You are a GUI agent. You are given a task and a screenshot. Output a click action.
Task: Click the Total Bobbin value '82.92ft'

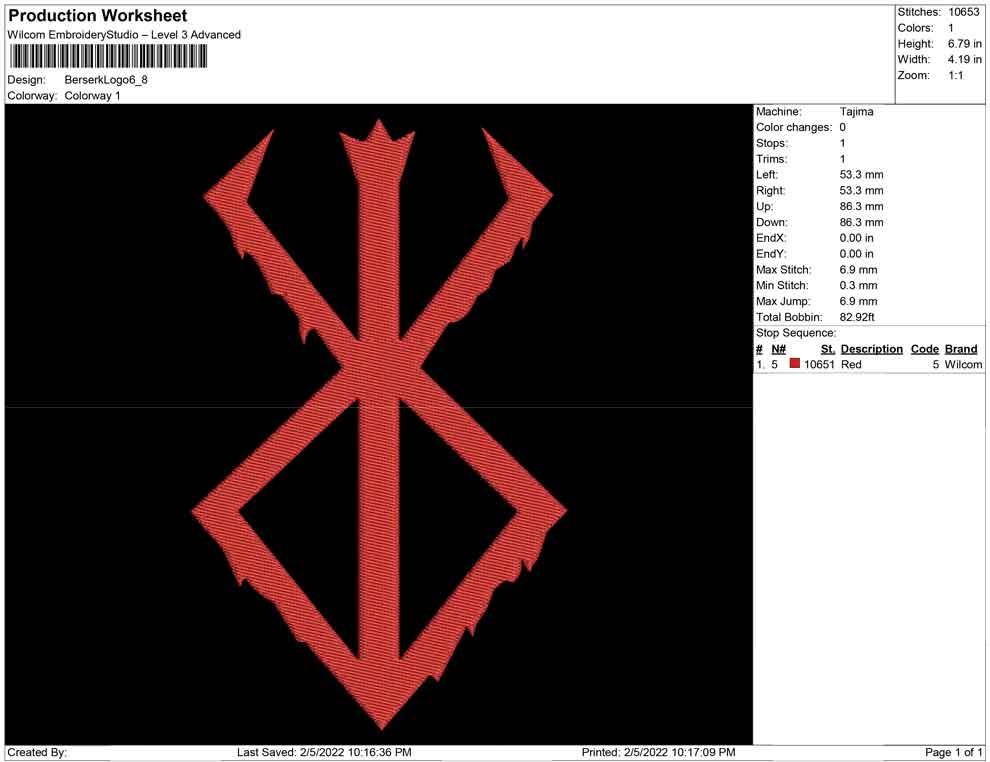(x=857, y=317)
